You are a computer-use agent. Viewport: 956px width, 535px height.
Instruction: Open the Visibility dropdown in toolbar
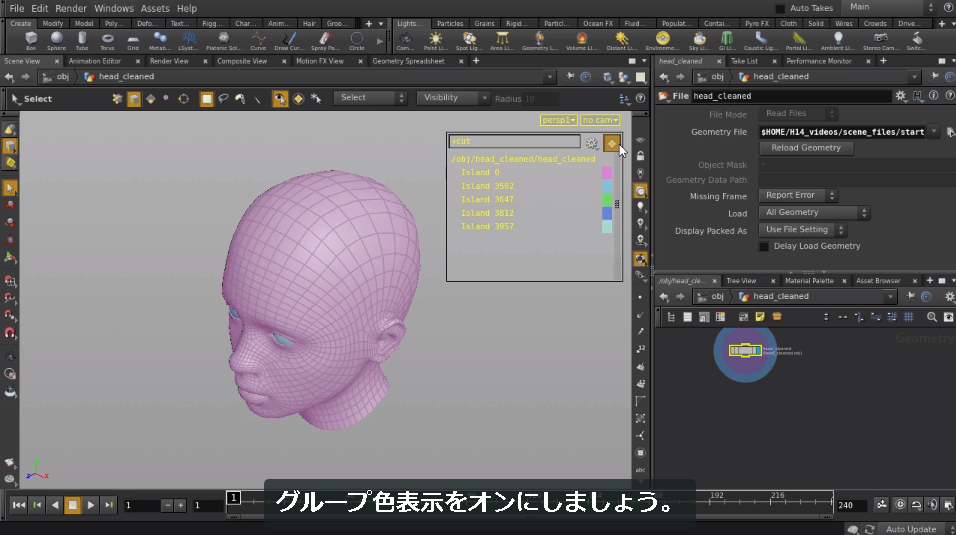point(453,98)
